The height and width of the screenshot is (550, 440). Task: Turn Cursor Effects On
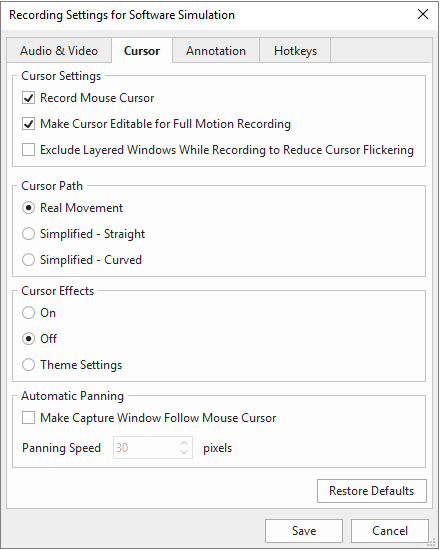[x=28, y=313]
